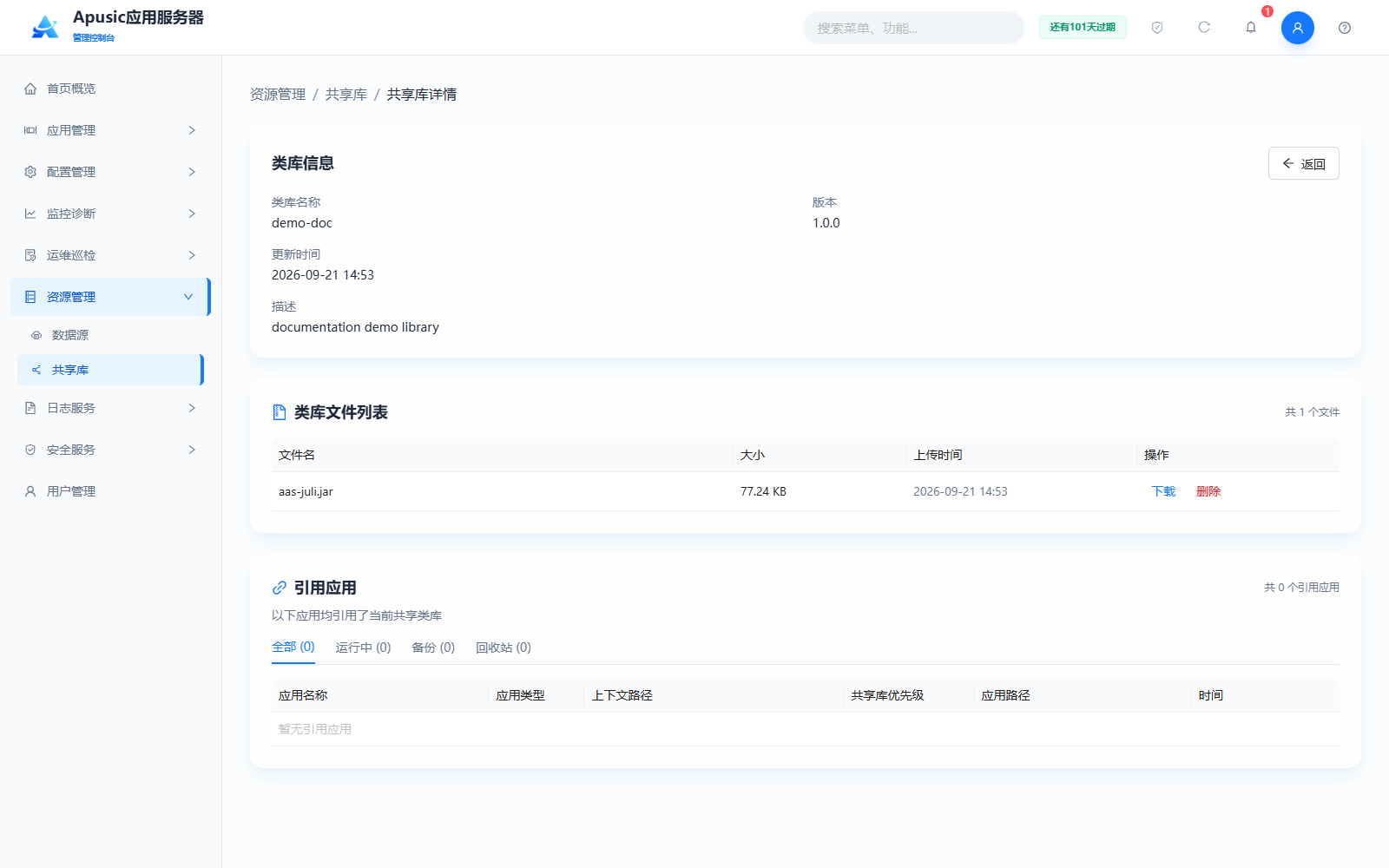Viewport: 1389px width, 868px height.
Task: Click the 应用管理 sidebar icon
Action: (x=30, y=130)
